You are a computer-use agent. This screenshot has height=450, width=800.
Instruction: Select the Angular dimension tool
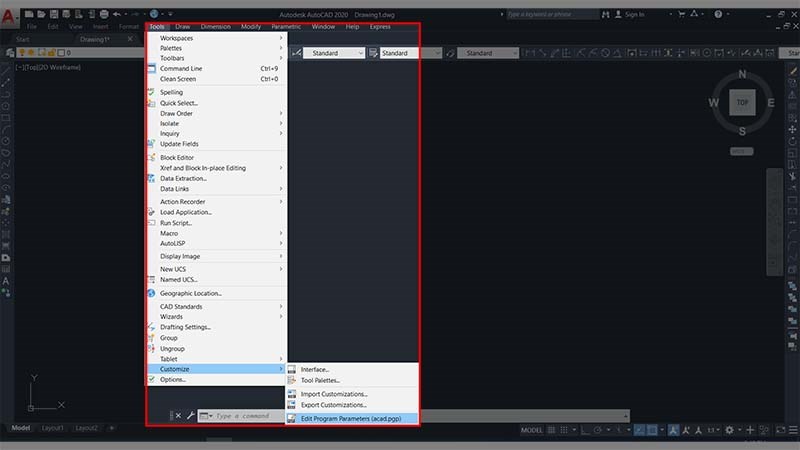[x=617, y=53]
